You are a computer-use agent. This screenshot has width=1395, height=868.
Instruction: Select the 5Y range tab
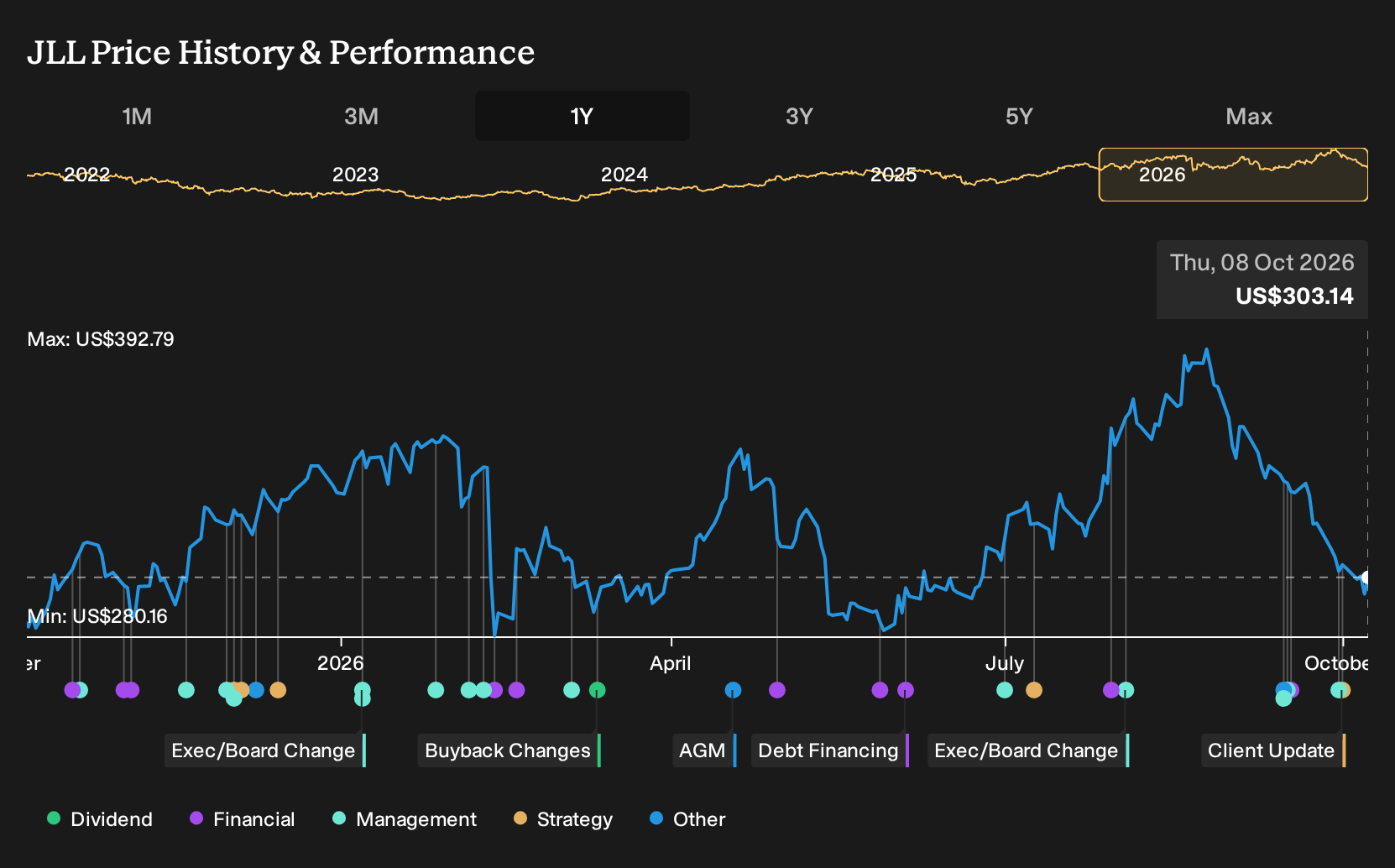coord(1019,116)
